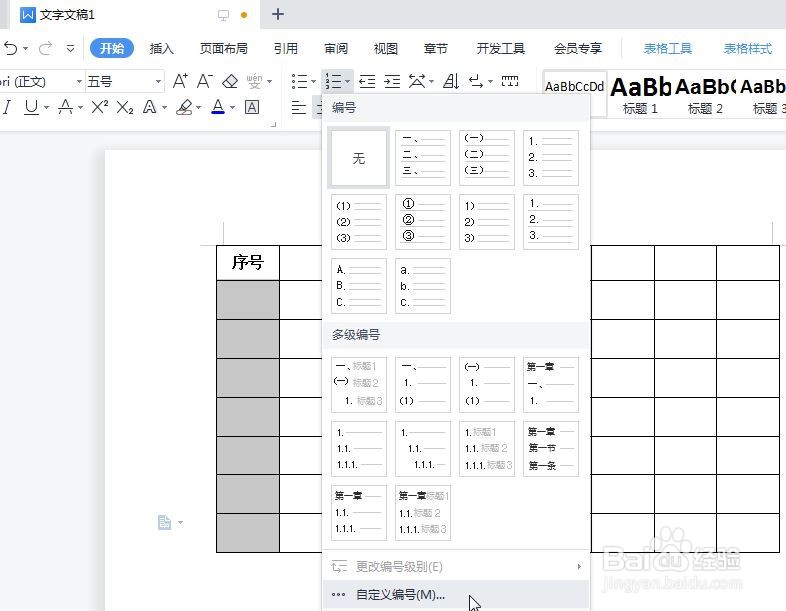The image size is (786, 611).
Task: Open the 章节 tab
Action: tap(435, 49)
